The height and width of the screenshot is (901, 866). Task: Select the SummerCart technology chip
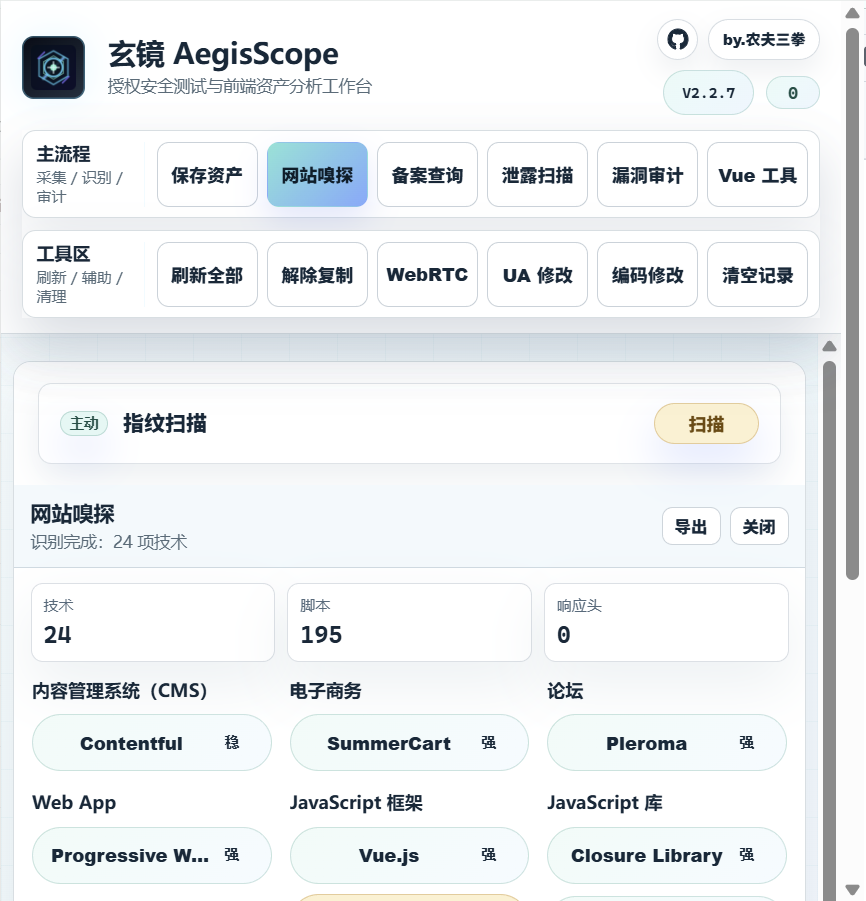click(x=409, y=742)
